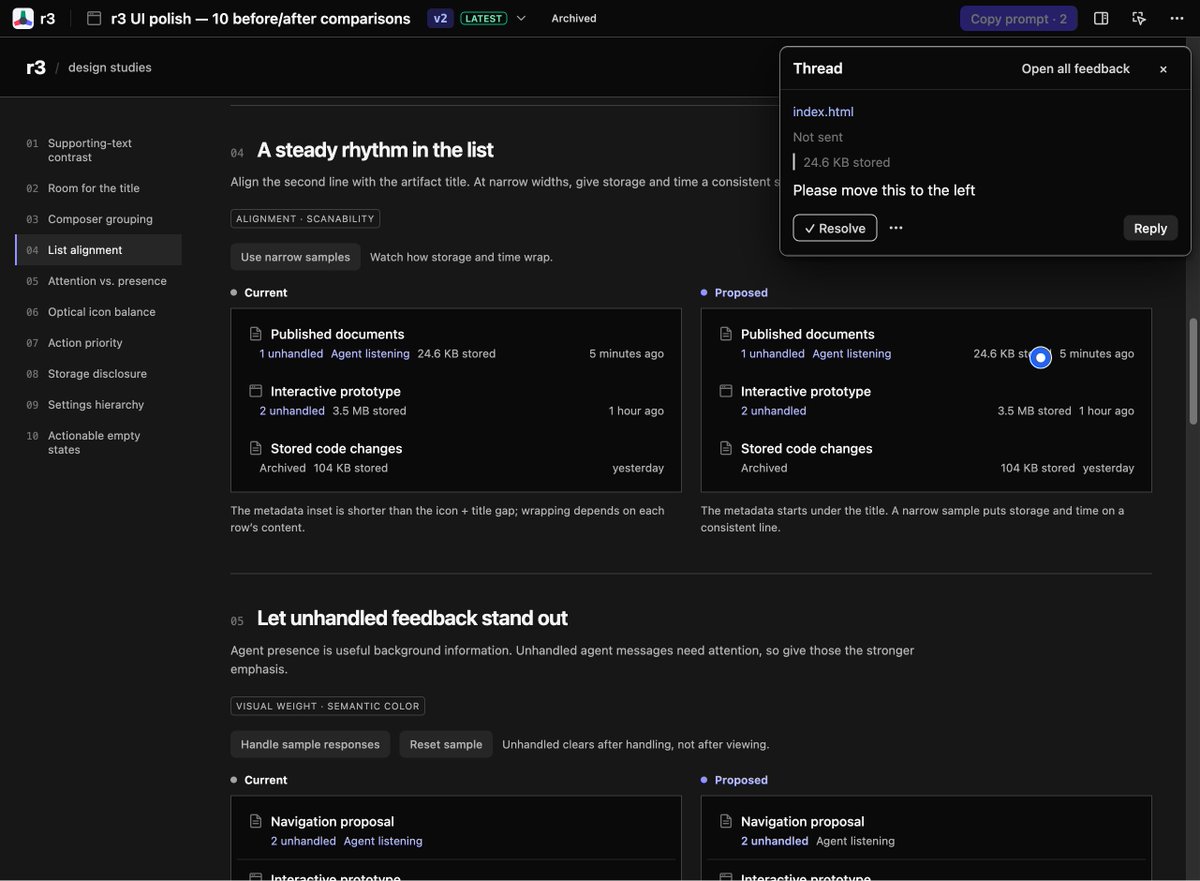This screenshot has width=1200, height=881.
Task: Click the Not sent status in Thread
Action: coord(818,137)
